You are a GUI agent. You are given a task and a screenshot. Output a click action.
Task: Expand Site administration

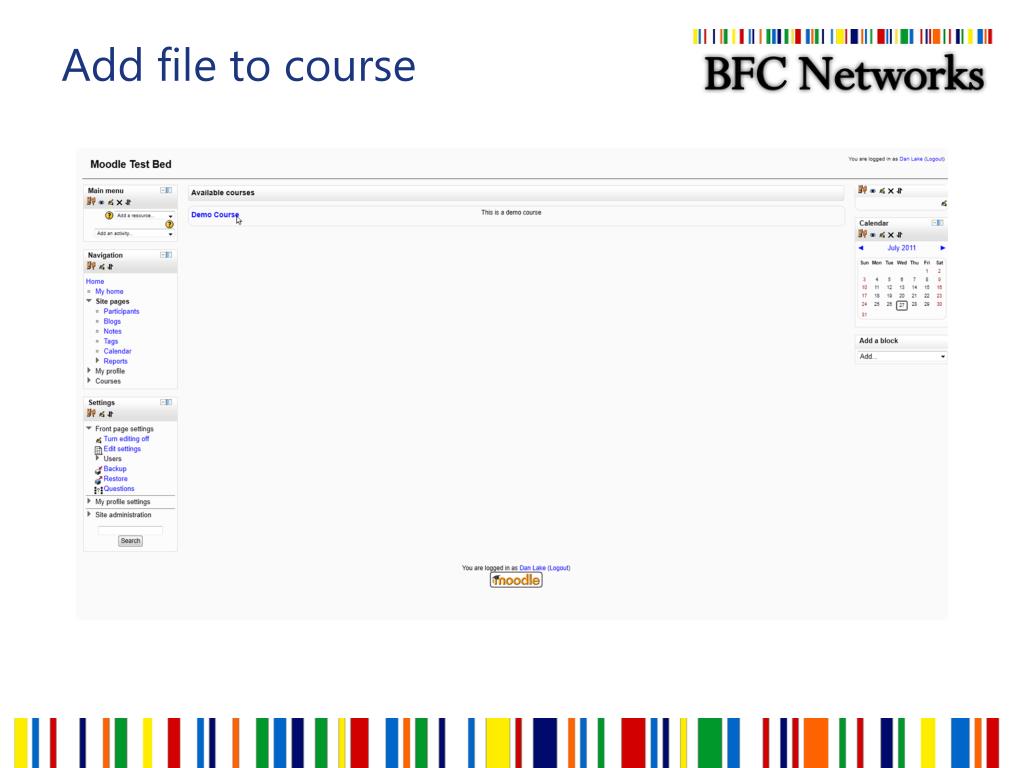point(89,515)
